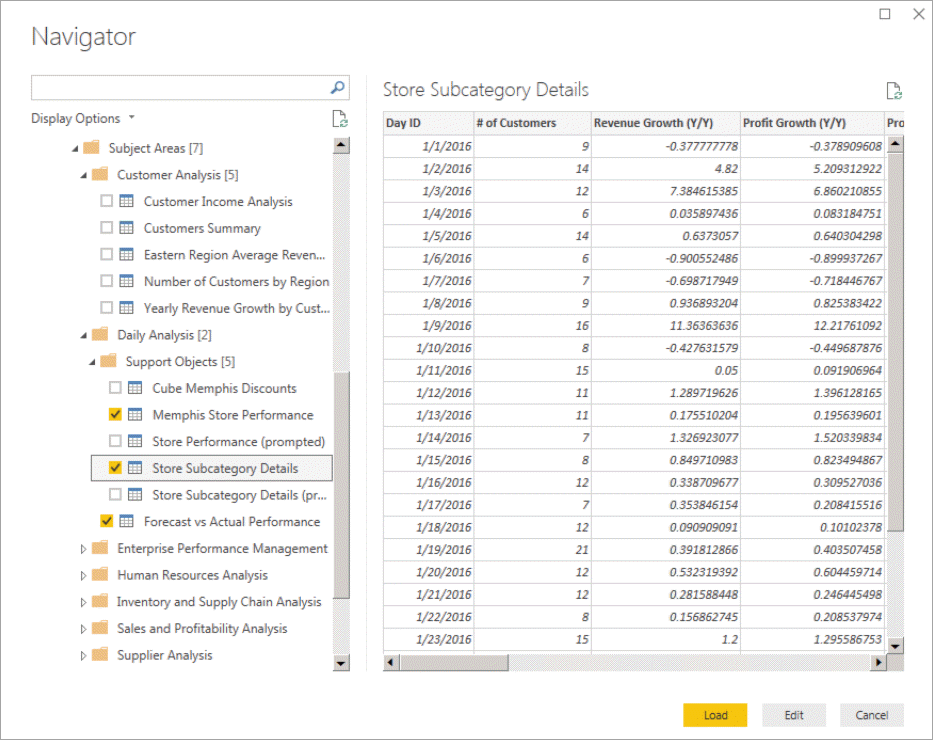The image size is (933, 740).
Task: Click the Edit button
Action: [794, 715]
